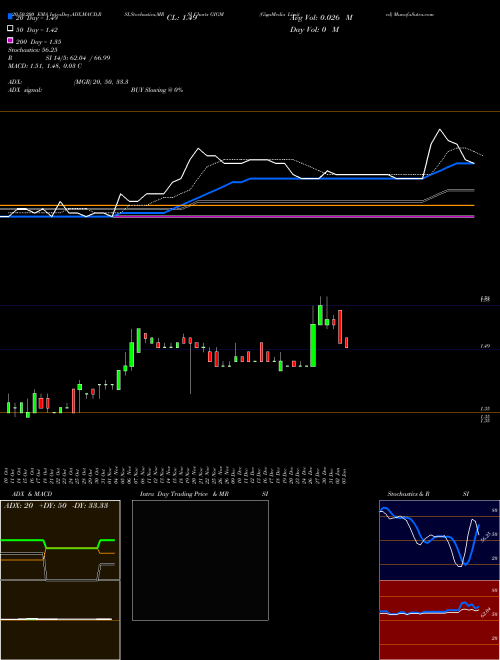500x660 pixels.
Task: Click 'ADX: 20 +DY: 50 -DY: 33.33' header
Action: [x=56, y=506]
